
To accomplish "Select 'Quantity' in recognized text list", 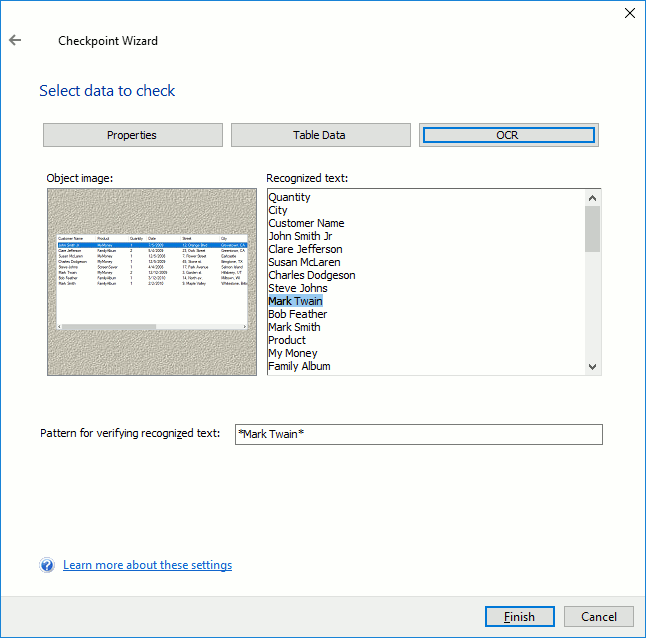I will (x=289, y=197).
